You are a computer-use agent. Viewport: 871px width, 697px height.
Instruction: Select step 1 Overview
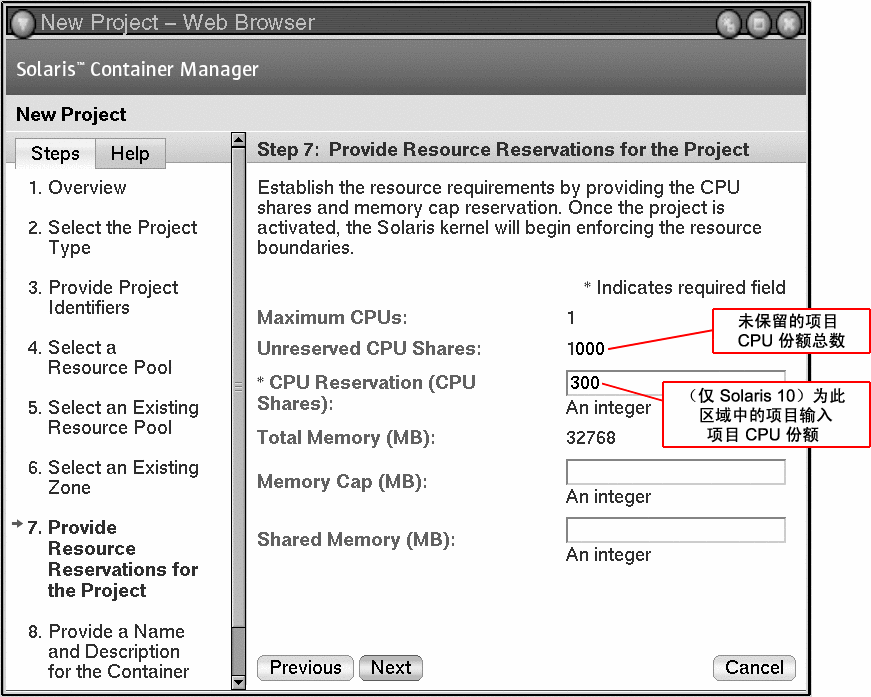pos(77,188)
